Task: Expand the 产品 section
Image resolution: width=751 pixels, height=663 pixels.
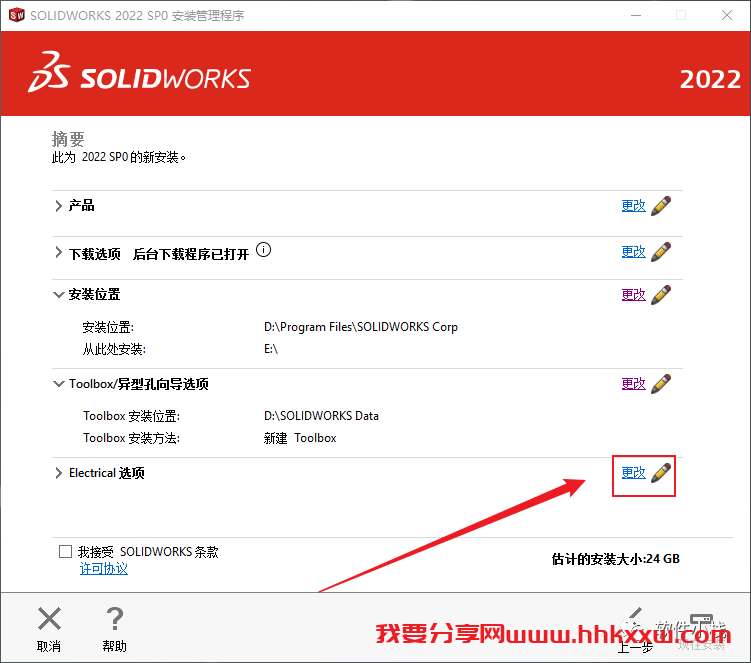Action: pyautogui.click(x=58, y=206)
